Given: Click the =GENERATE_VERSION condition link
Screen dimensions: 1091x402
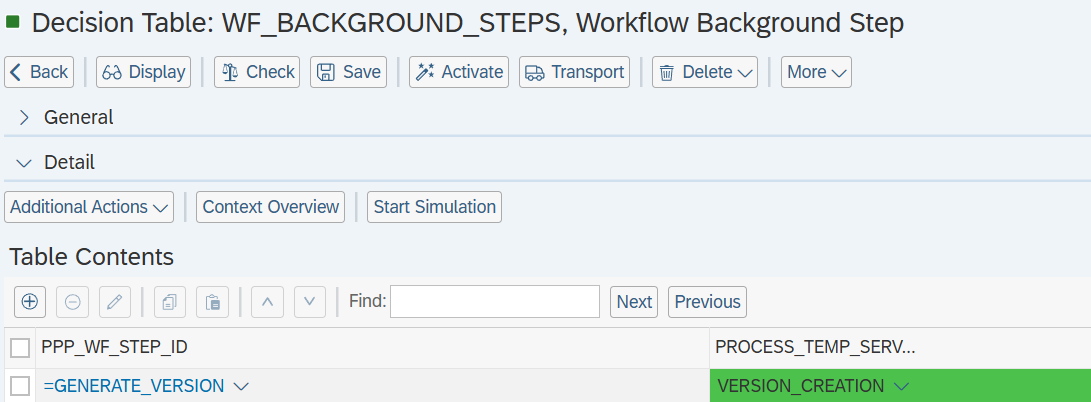Looking at the screenshot, I should [136, 386].
